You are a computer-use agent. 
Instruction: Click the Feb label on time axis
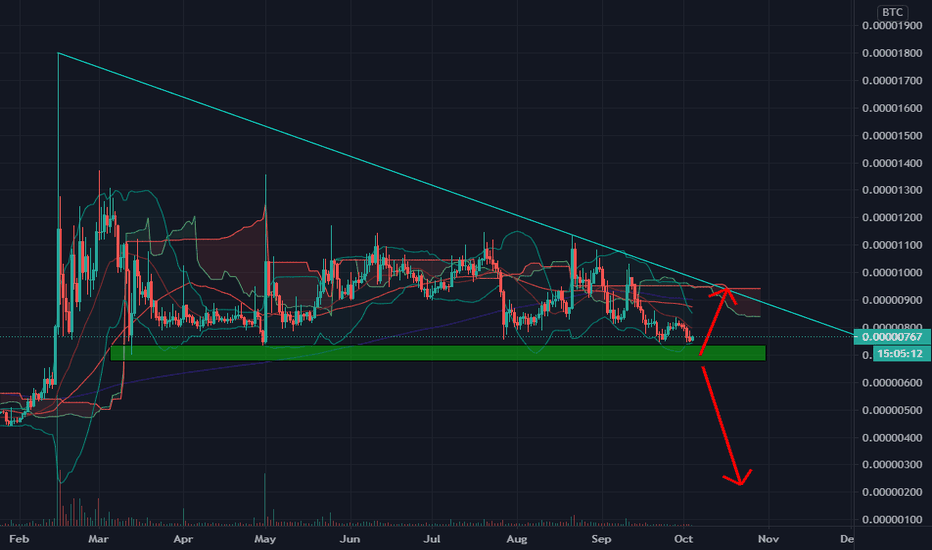(19, 539)
